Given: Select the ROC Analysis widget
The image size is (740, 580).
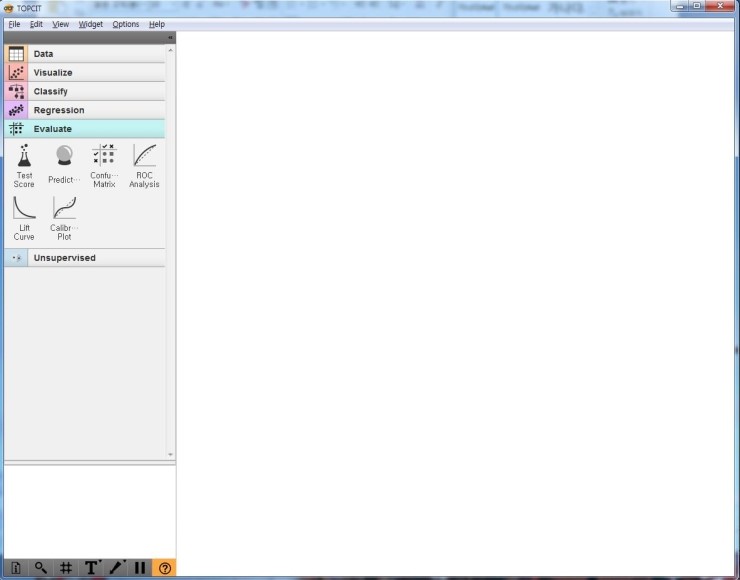Looking at the screenshot, I should 144,165.
